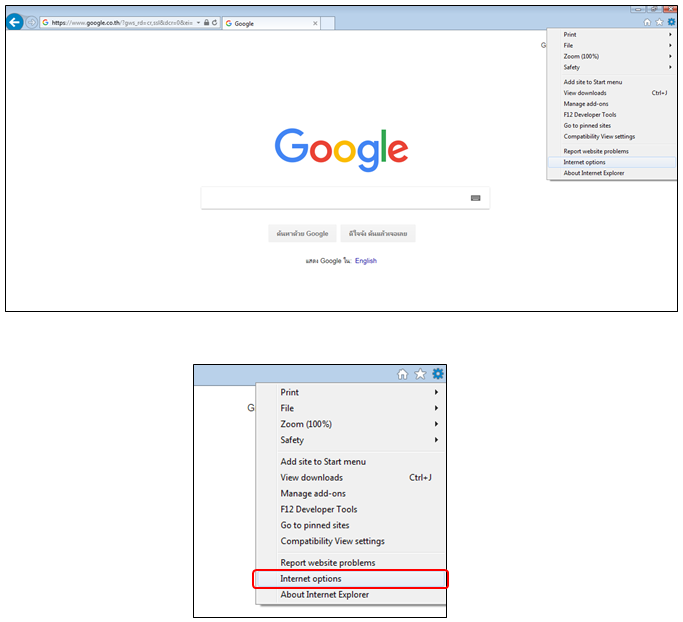Select Manage add-ons in small top-right menu
The image size is (683, 622).
click(612, 104)
